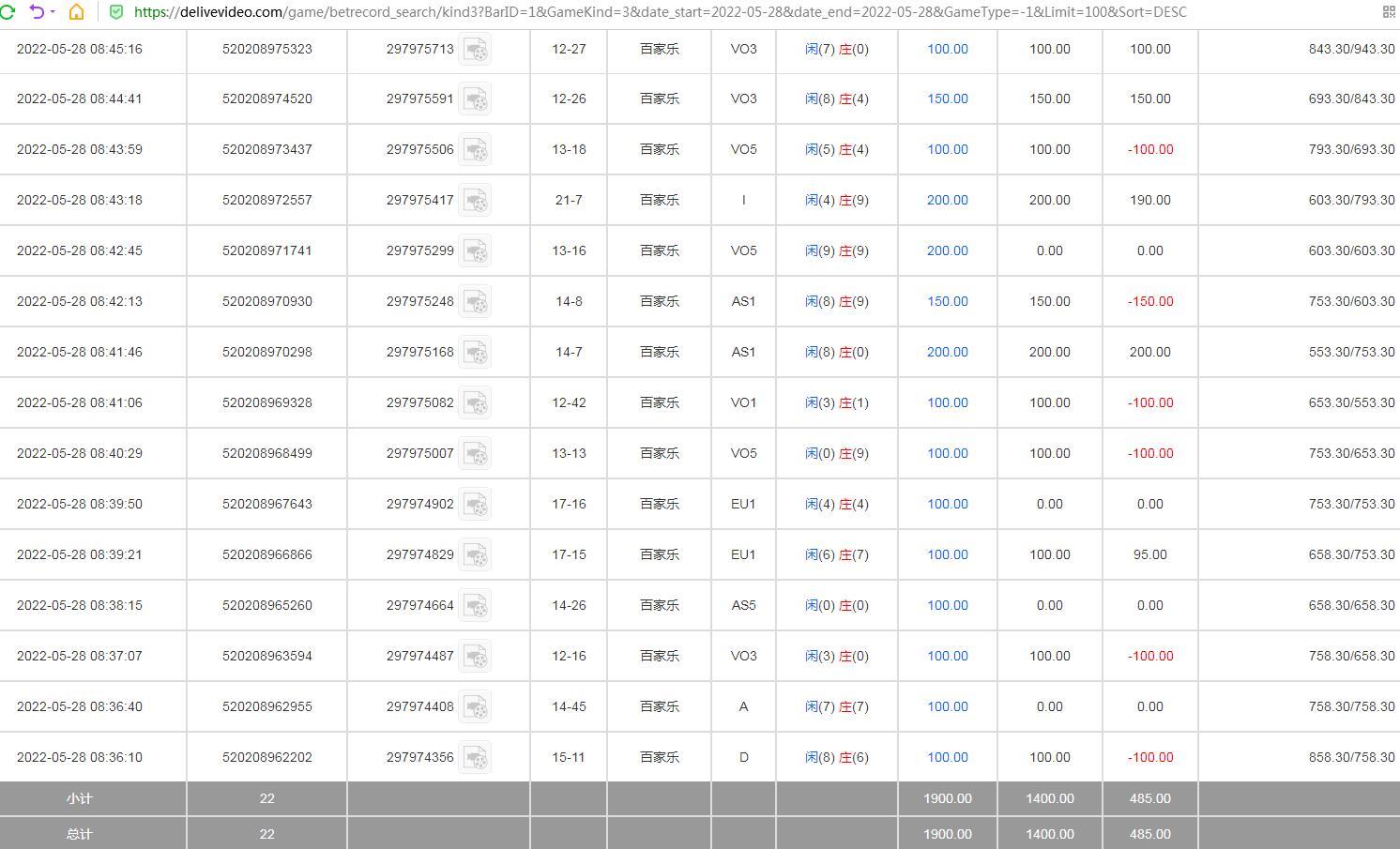Open the dropdown beside the back arrow
This screenshot has width=1400, height=849.
tap(52, 12)
